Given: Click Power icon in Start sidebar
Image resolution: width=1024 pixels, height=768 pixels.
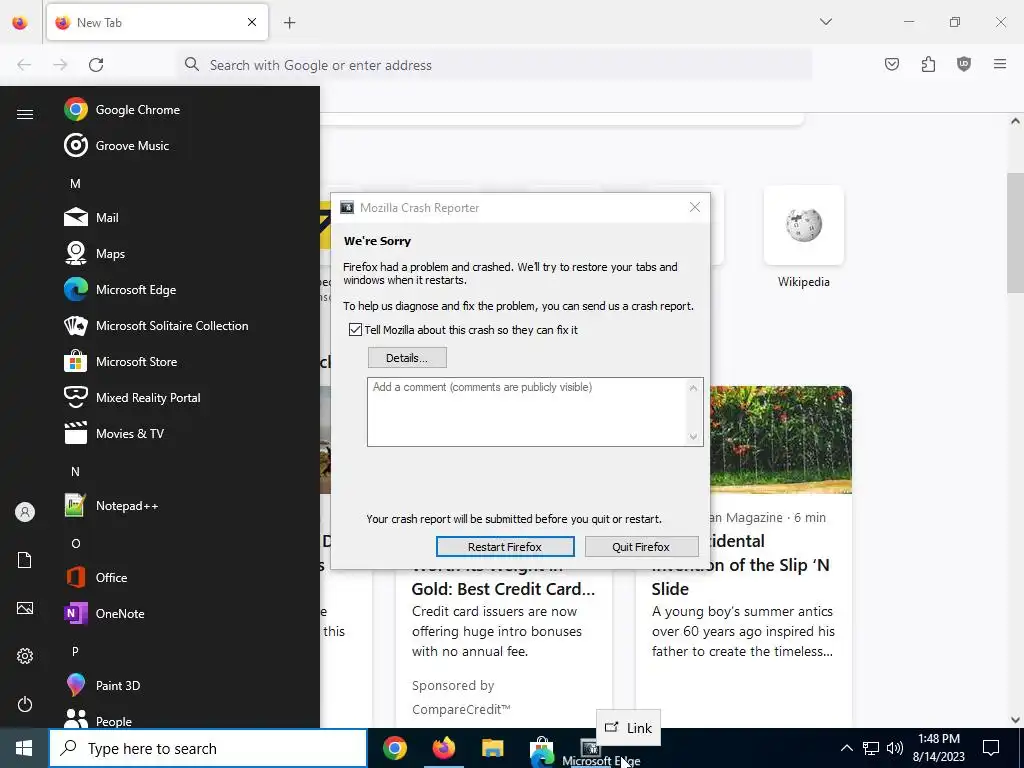Looking at the screenshot, I should coord(25,704).
